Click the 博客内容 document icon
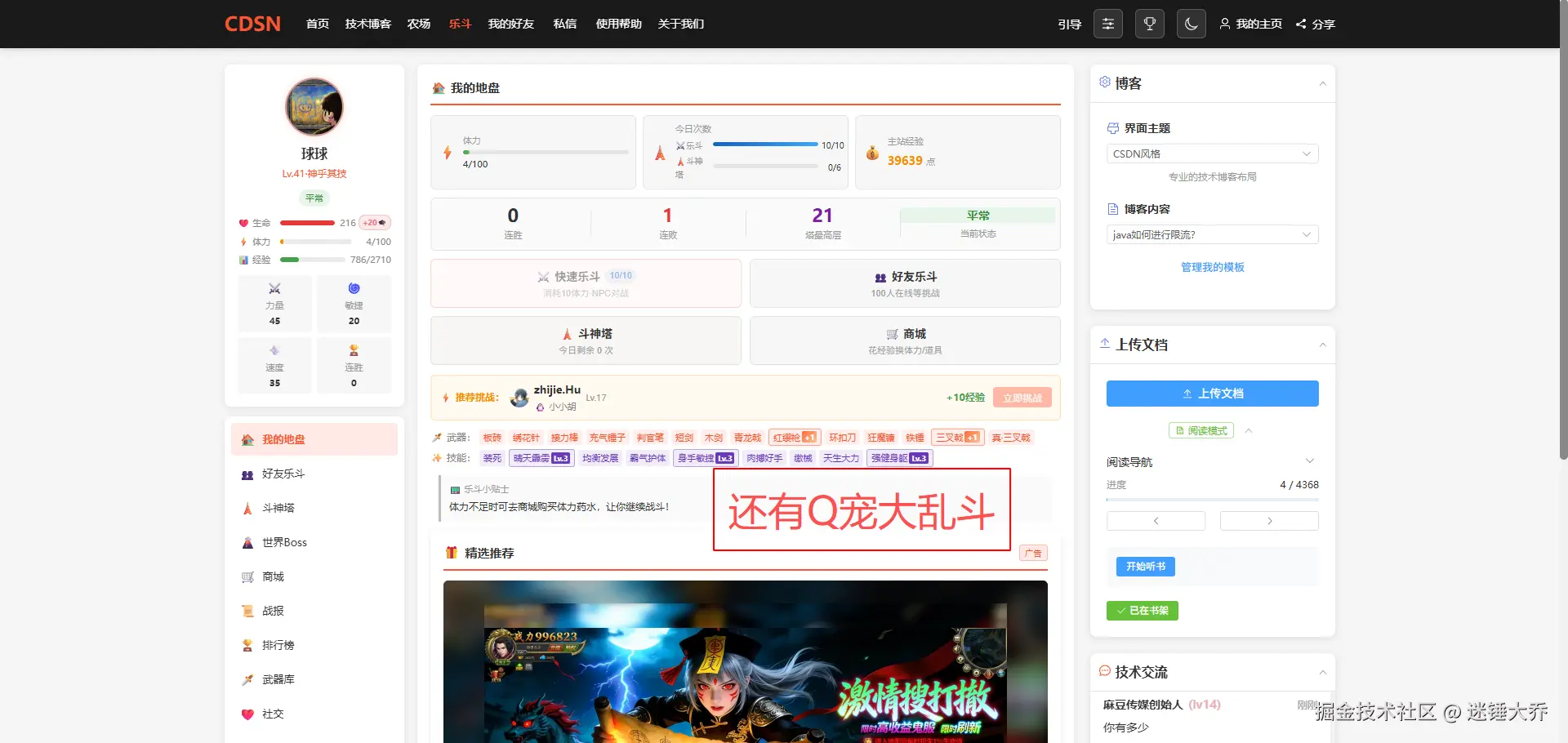The height and width of the screenshot is (743, 1568). coord(1112,209)
